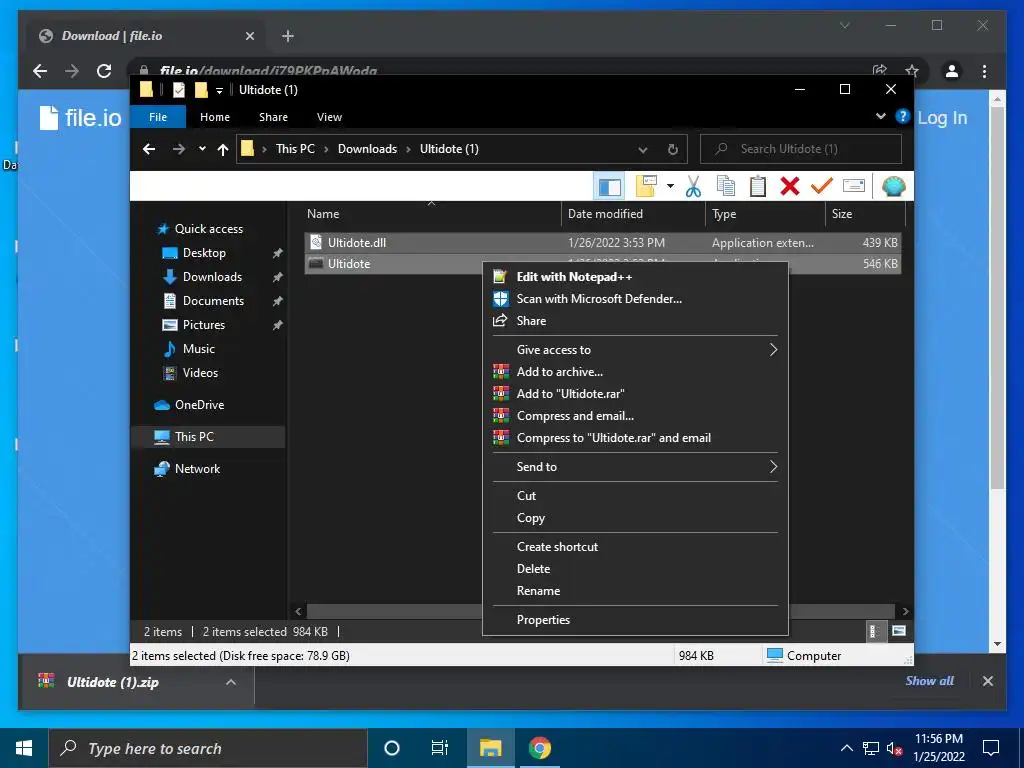Image resolution: width=1024 pixels, height=768 pixels.
Task: Choose Add to archive...
Action: tap(635, 372)
